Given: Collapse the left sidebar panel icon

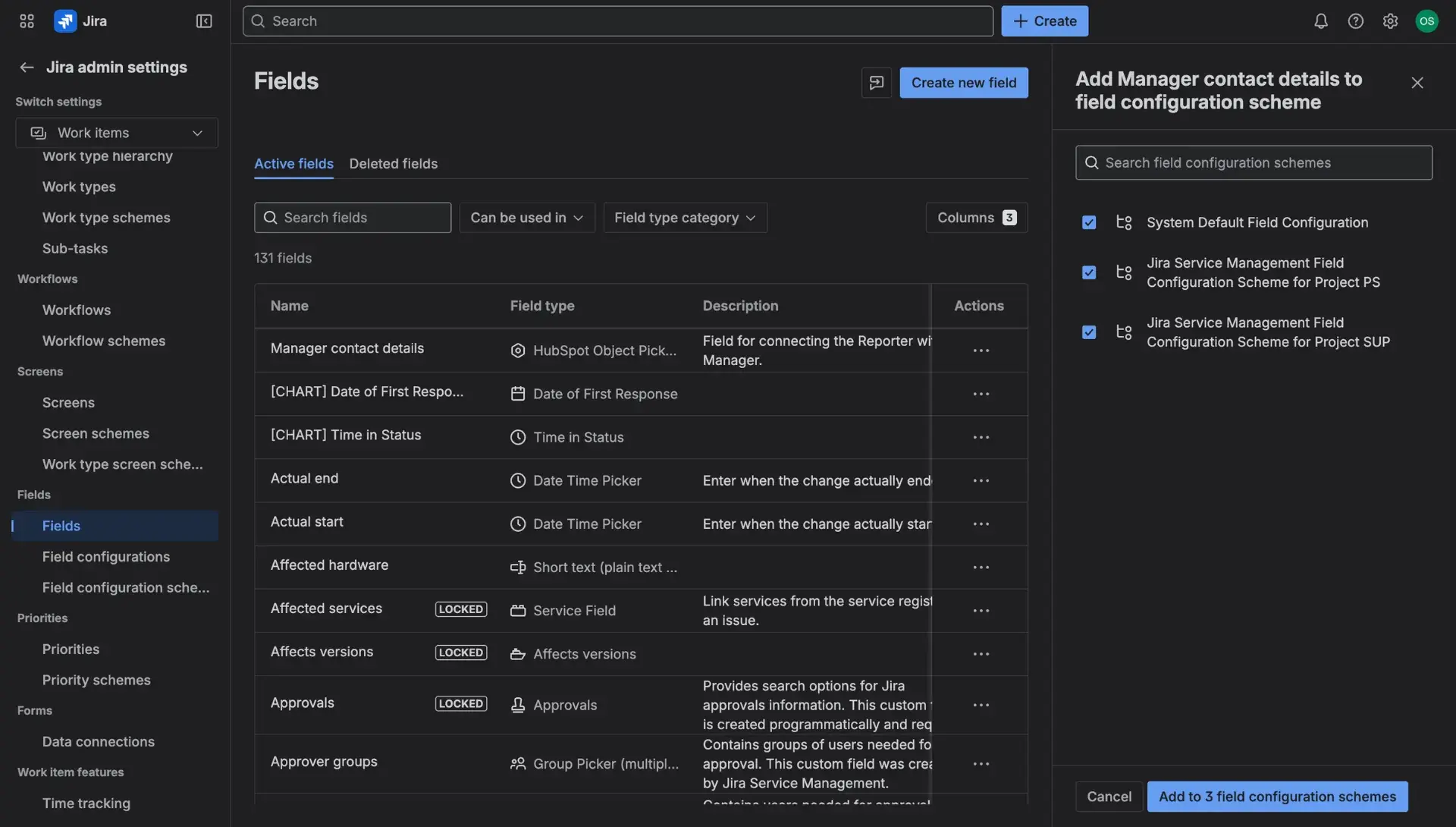Looking at the screenshot, I should [x=203, y=20].
